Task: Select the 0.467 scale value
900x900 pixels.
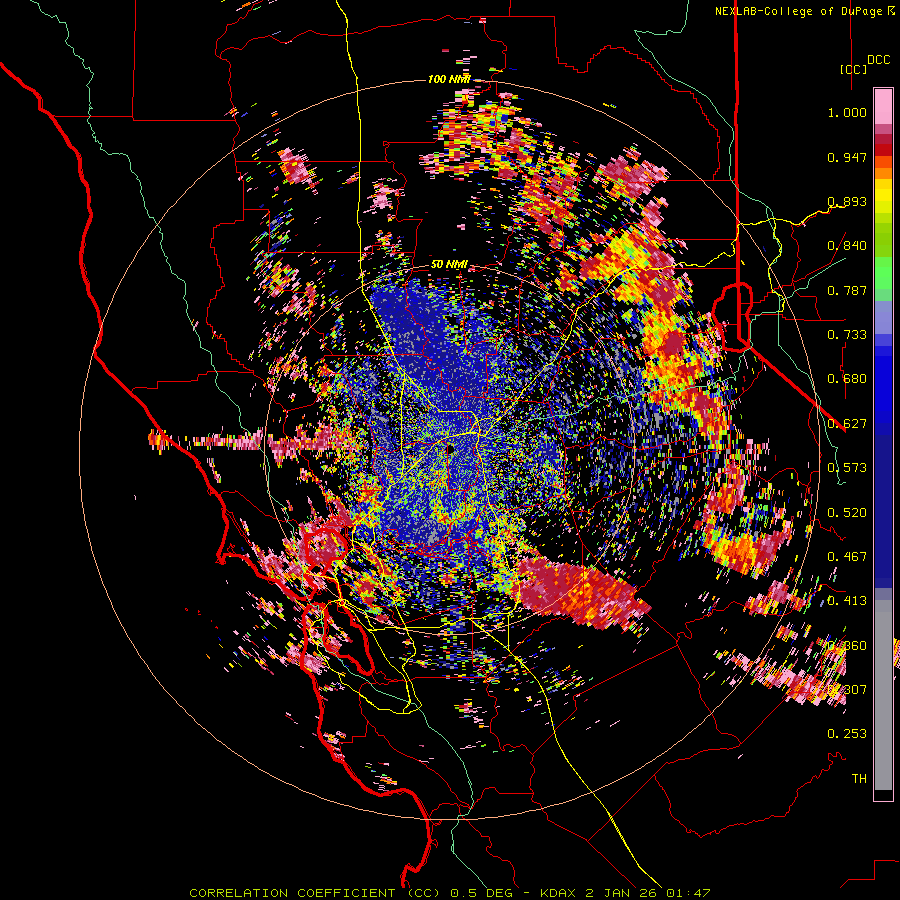Action: (847, 556)
